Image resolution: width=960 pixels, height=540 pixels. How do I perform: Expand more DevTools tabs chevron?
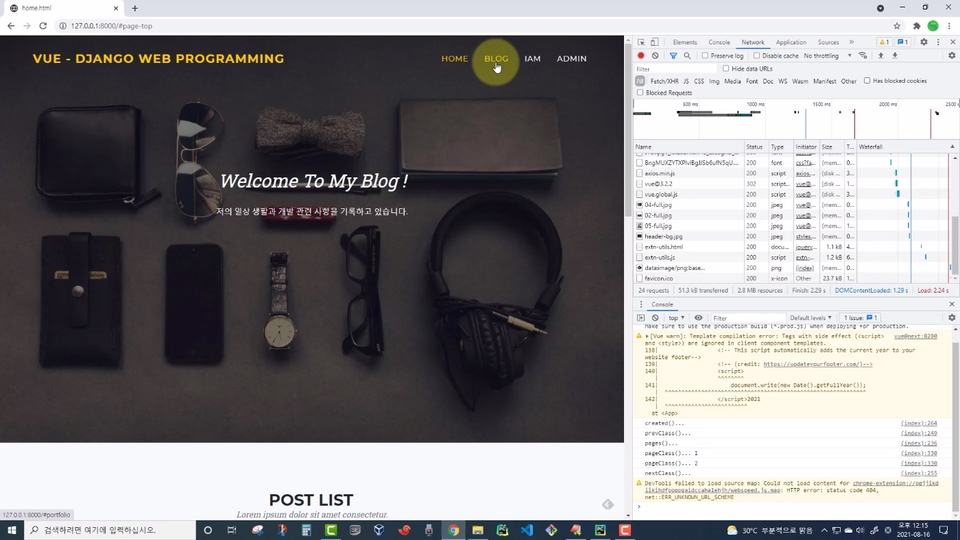click(852, 42)
